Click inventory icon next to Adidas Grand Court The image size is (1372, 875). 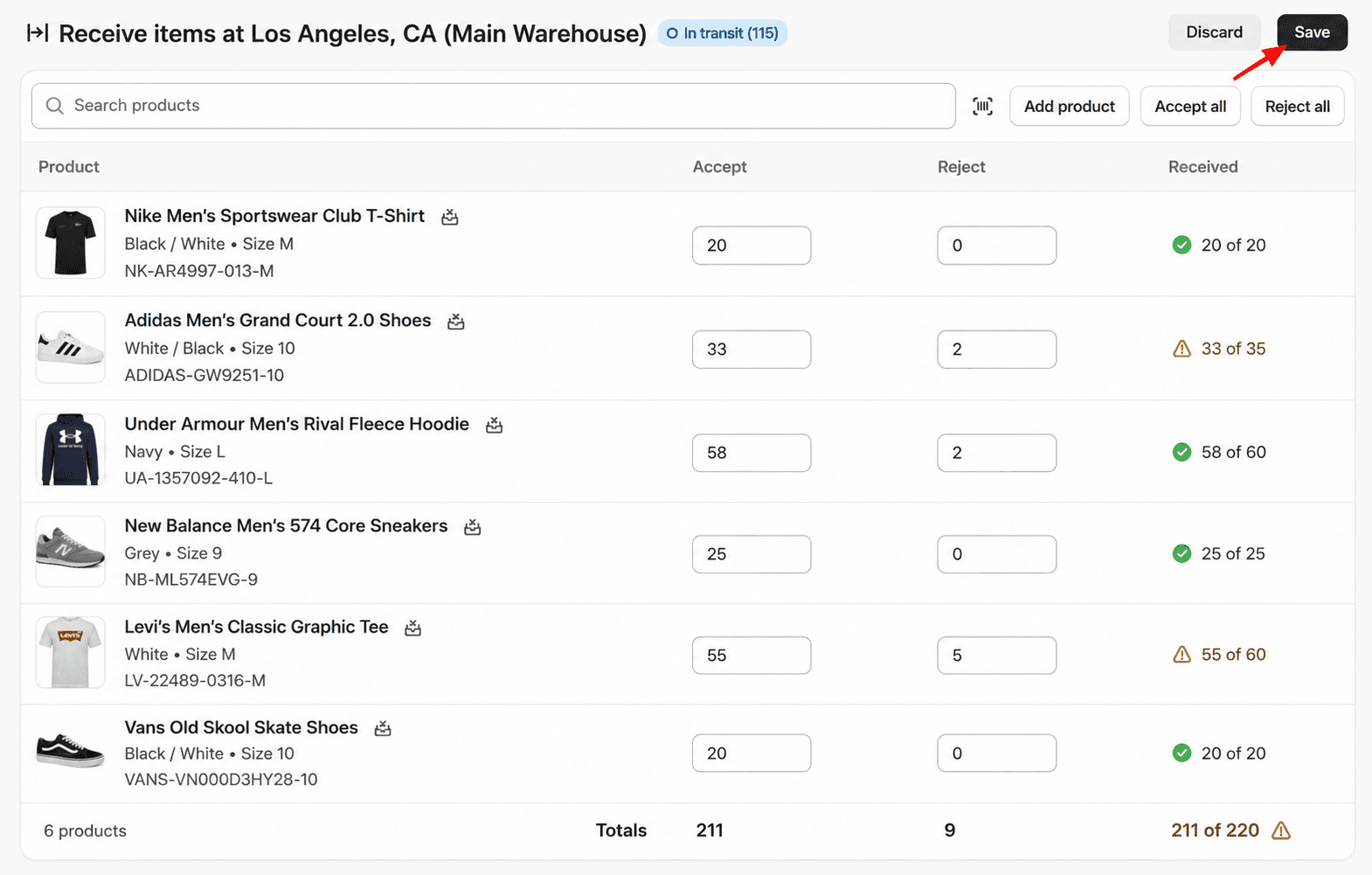456,322
